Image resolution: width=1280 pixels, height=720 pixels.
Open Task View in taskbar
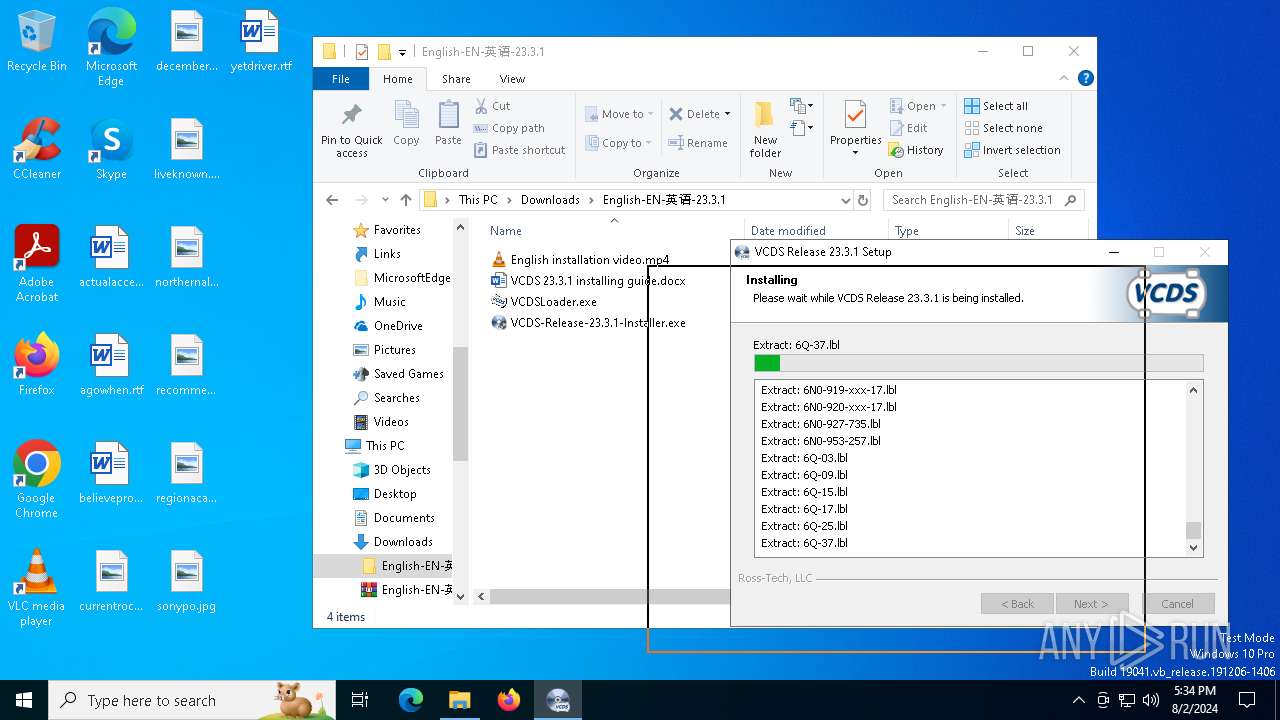tap(360, 700)
